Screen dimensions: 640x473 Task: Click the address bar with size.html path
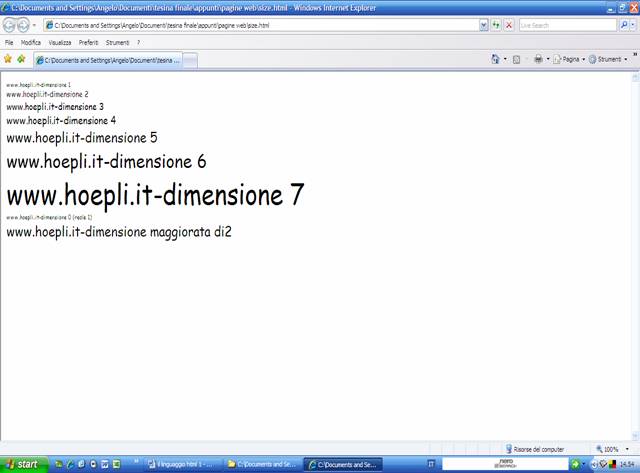[261, 25]
